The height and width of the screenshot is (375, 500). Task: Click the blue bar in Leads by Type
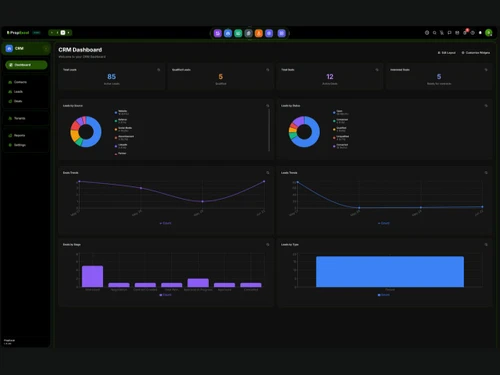click(390, 272)
